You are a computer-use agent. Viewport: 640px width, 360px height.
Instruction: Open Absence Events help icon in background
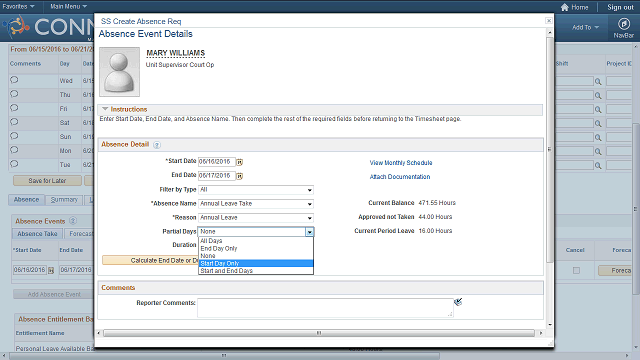click(x=73, y=221)
